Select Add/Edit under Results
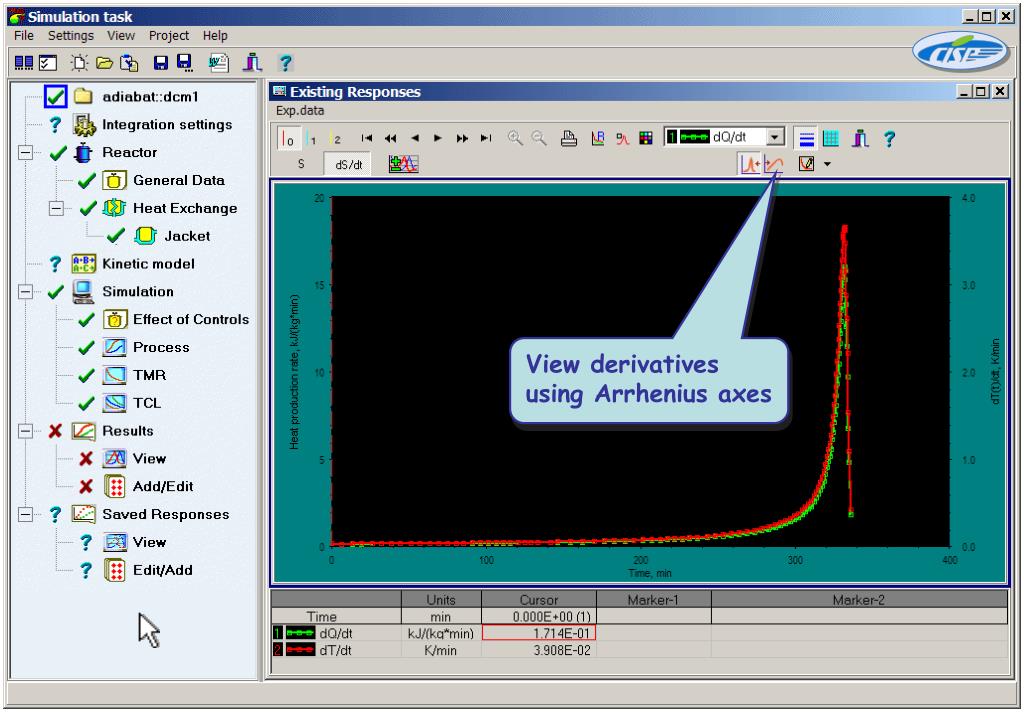This screenshot has height=712, width=1024. tap(163, 487)
